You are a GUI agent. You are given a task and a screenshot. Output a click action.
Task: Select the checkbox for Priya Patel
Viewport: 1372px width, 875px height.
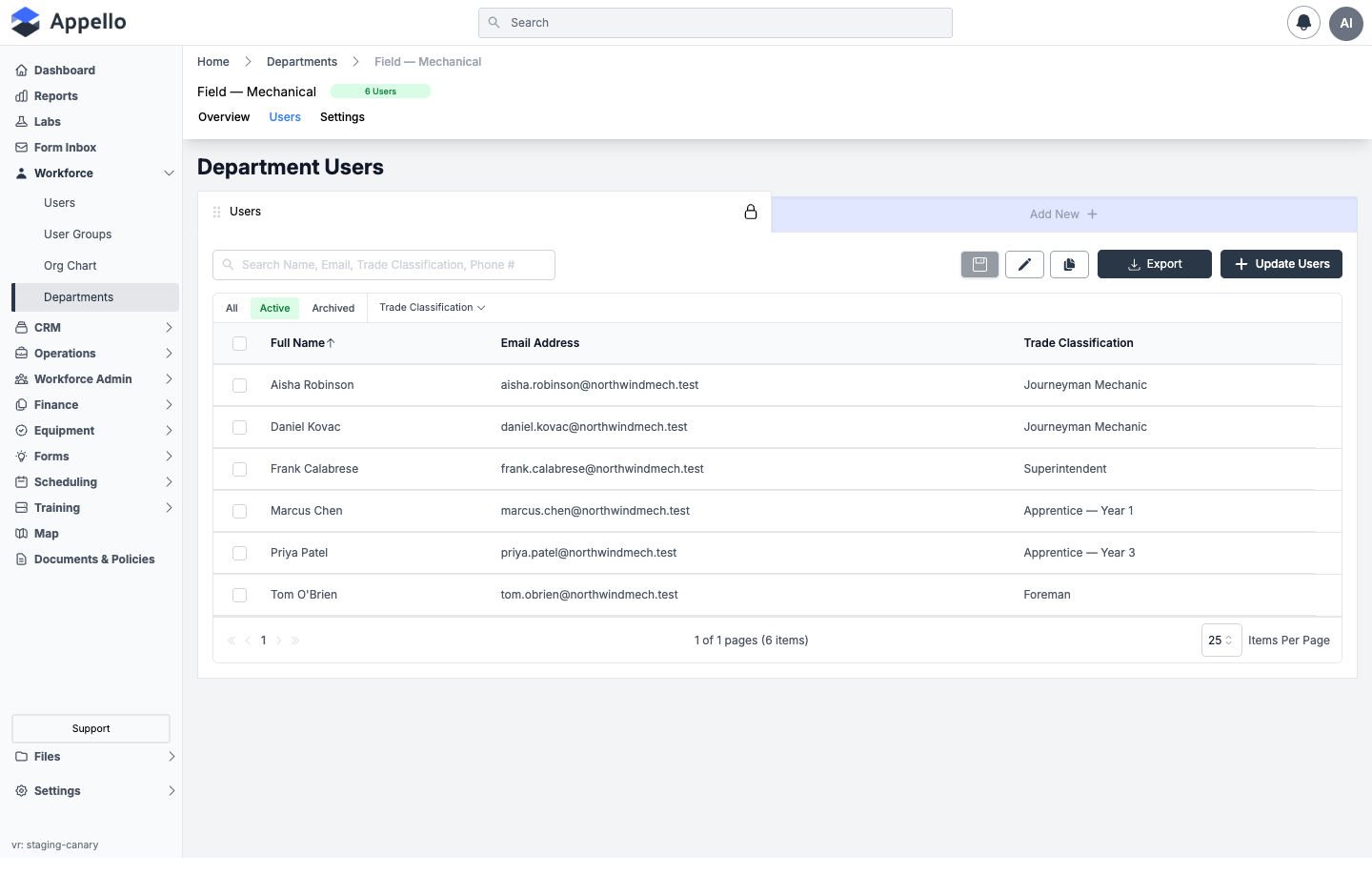[x=239, y=553]
